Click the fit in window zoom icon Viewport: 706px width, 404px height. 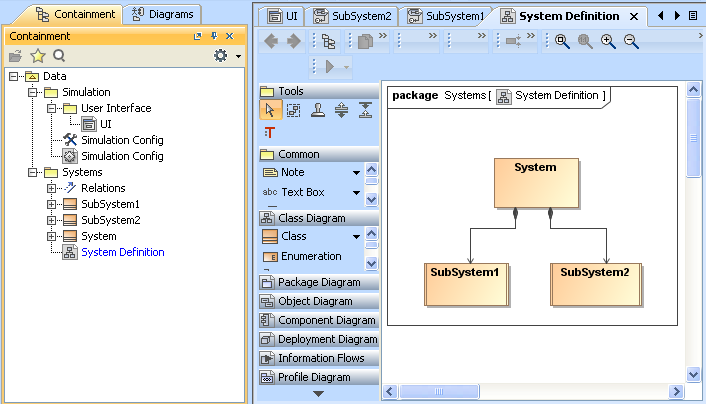562,41
